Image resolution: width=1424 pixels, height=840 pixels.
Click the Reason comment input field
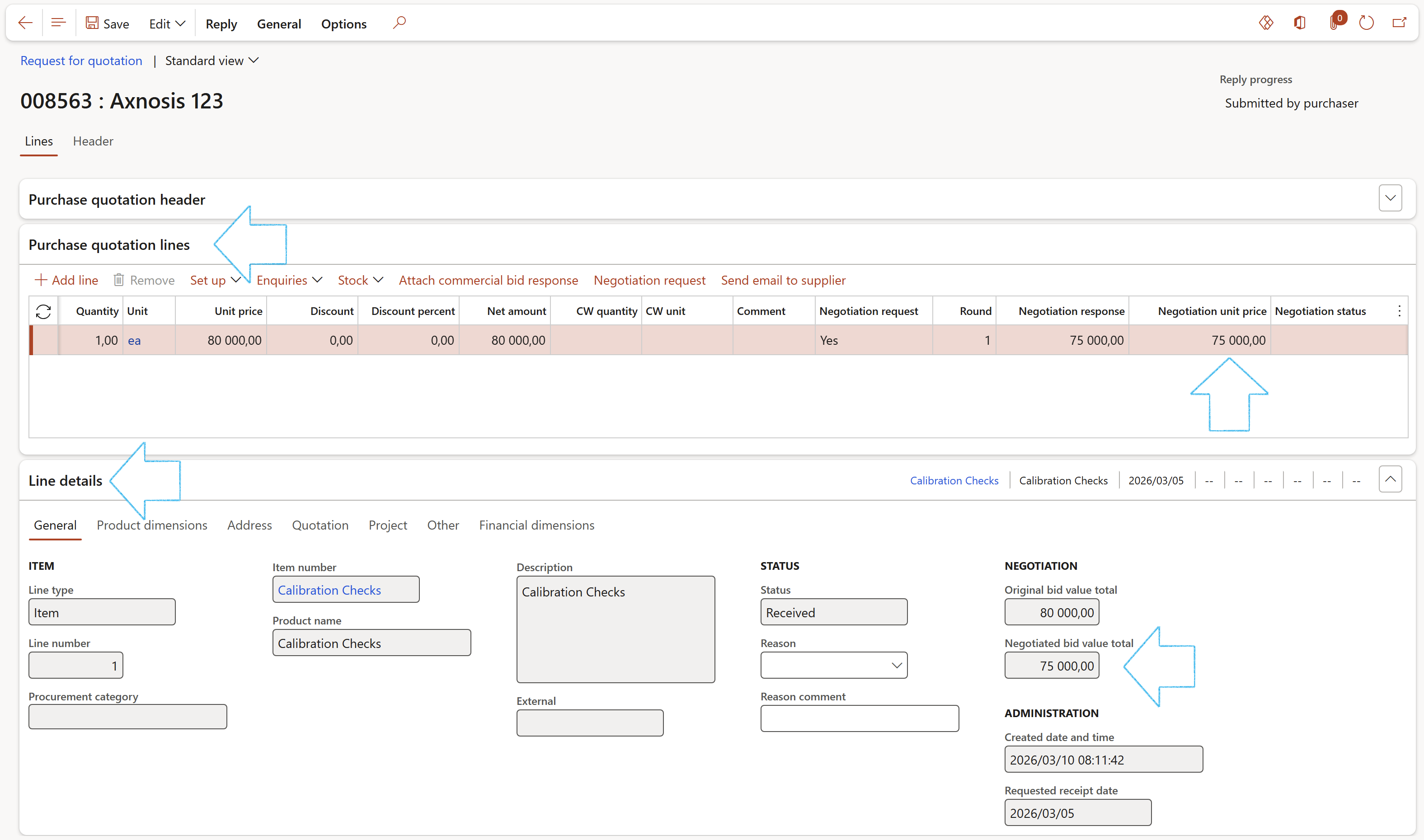point(859,718)
